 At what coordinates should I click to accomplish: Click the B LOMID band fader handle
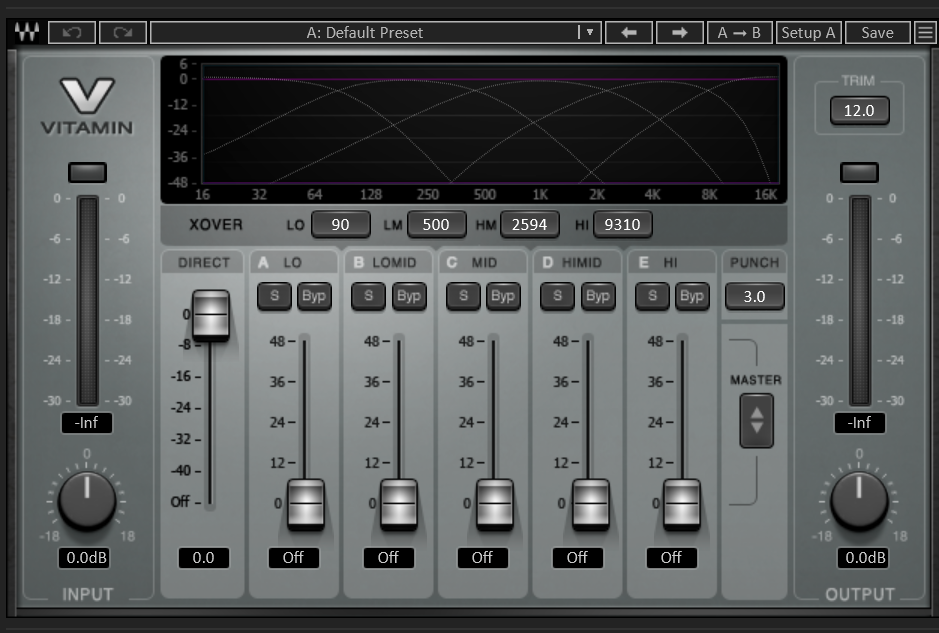click(x=399, y=504)
